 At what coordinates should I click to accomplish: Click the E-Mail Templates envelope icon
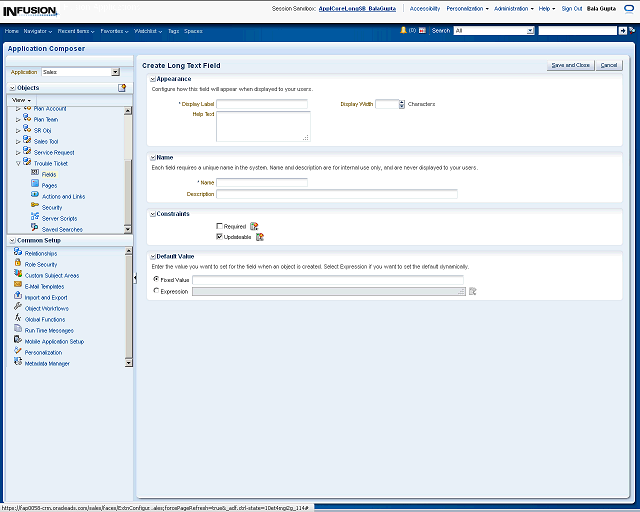pyautogui.click(x=18, y=286)
